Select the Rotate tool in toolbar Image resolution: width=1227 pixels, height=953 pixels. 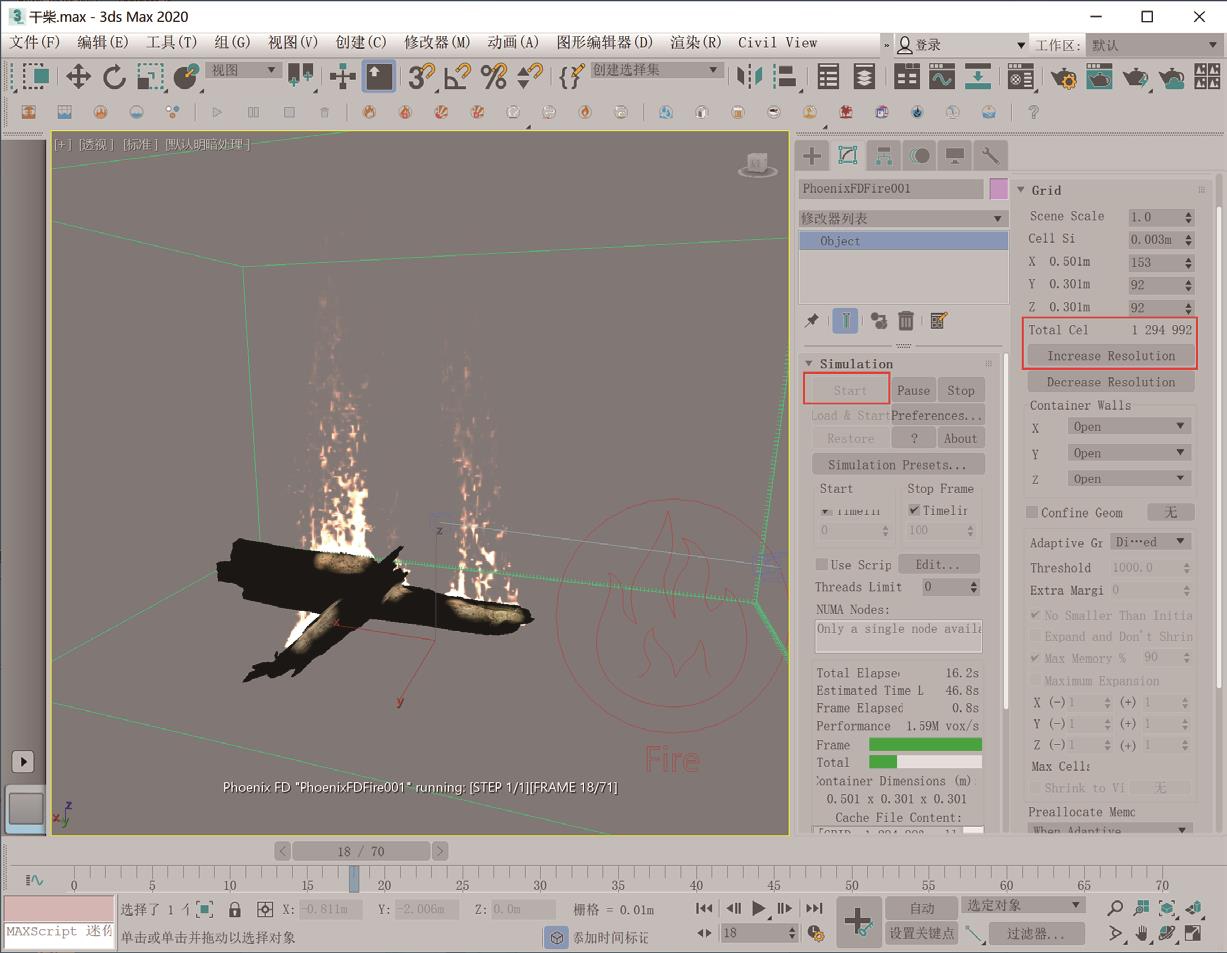tap(114, 77)
